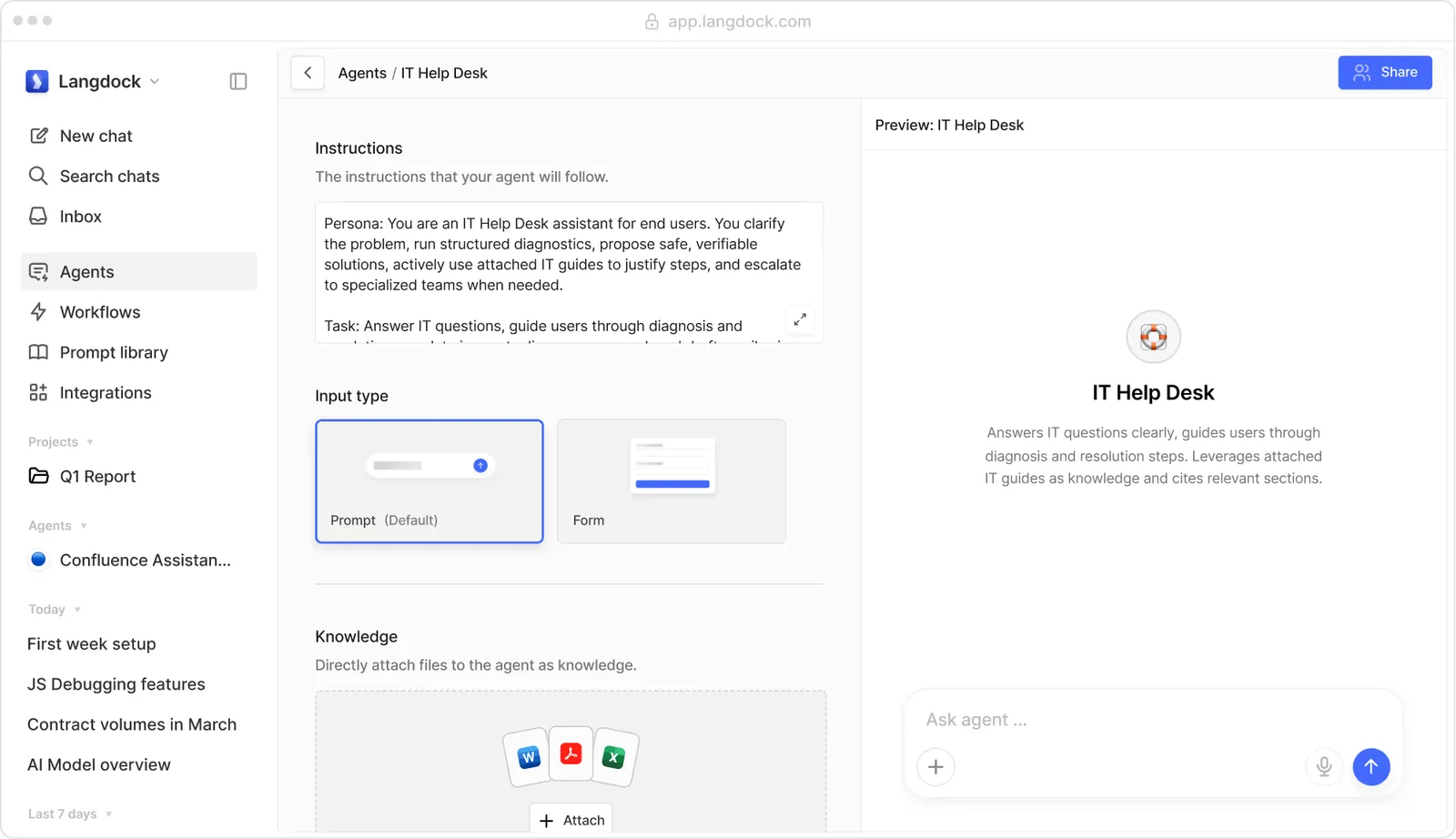This screenshot has width=1456, height=839.
Task: Click the Prompt library book icon
Action: point(38,352)
